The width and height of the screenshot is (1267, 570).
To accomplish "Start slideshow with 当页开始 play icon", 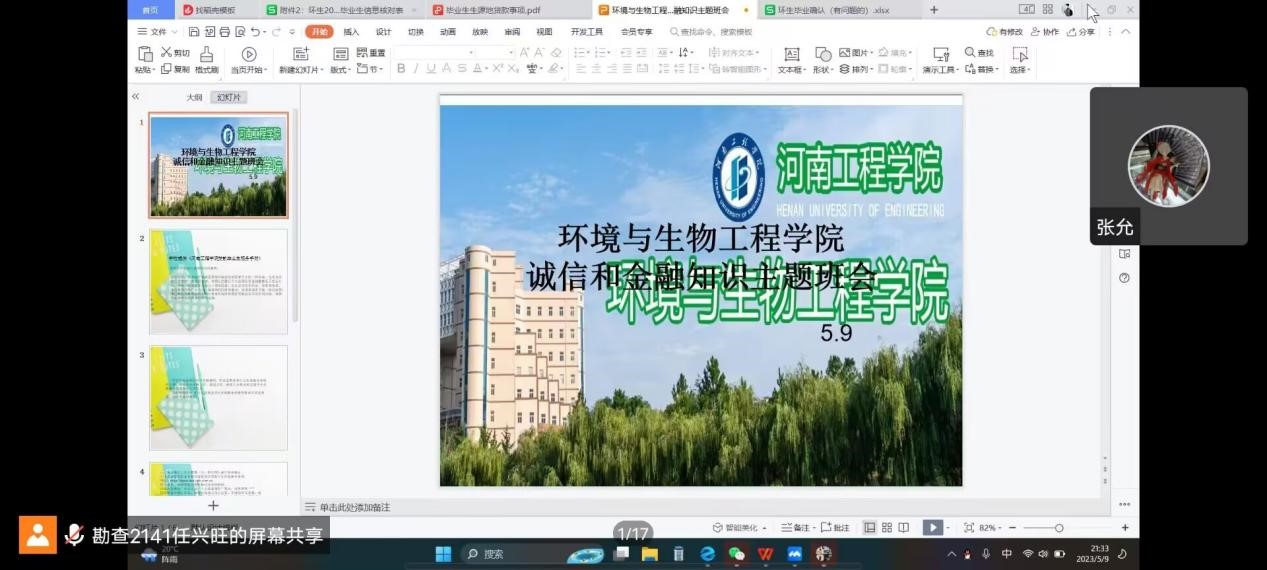I will pos(249,54).
